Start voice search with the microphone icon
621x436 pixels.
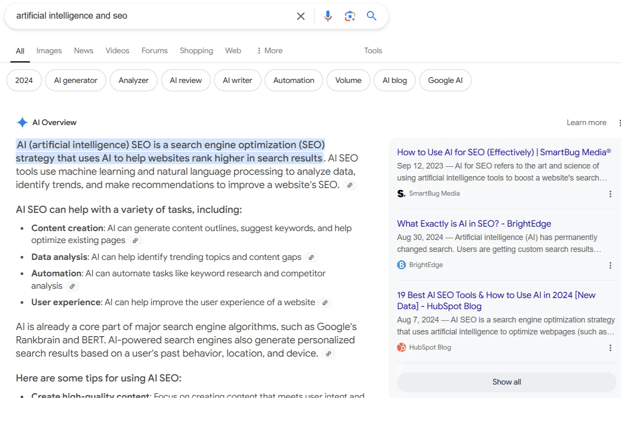[x=328, y=16]
